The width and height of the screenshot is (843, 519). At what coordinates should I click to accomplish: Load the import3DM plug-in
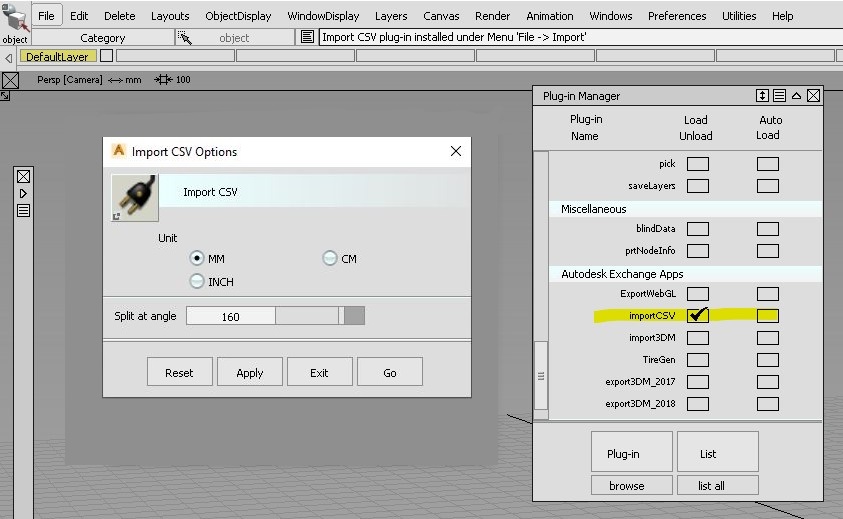tap(698, 338)
